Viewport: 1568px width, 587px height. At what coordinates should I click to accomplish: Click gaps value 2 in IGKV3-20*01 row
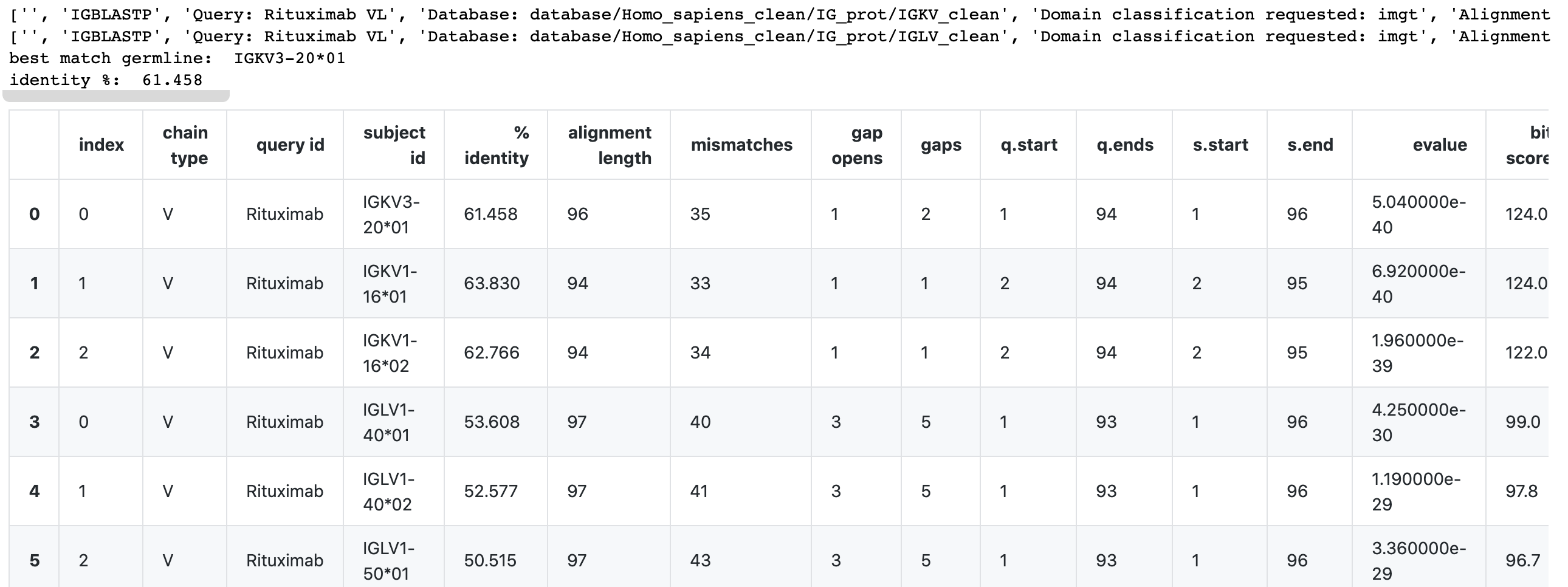925,214
